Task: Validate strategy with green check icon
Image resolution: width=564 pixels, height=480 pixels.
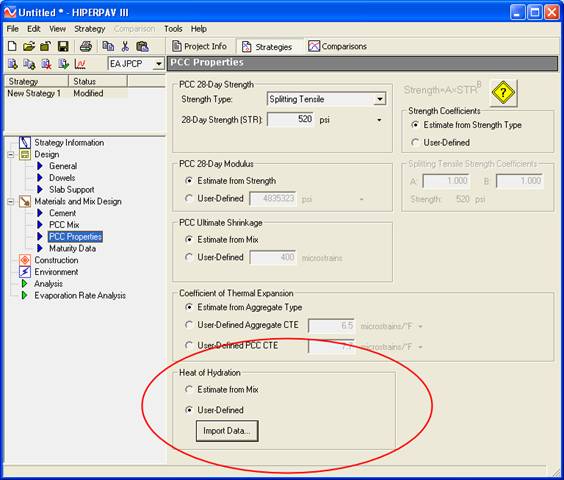Action: (63, 64)
